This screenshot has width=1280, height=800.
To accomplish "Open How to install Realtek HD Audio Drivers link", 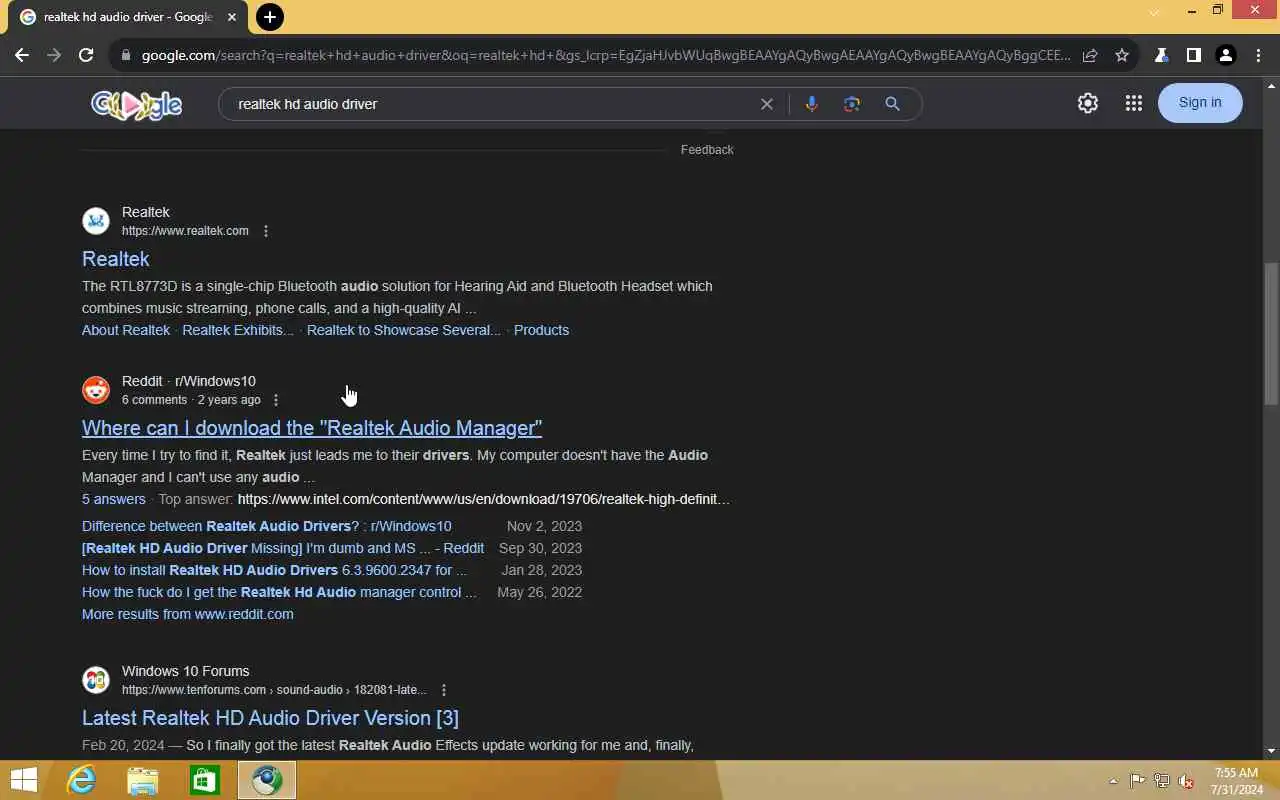I will pyautogui.click(x=275, y=570).
